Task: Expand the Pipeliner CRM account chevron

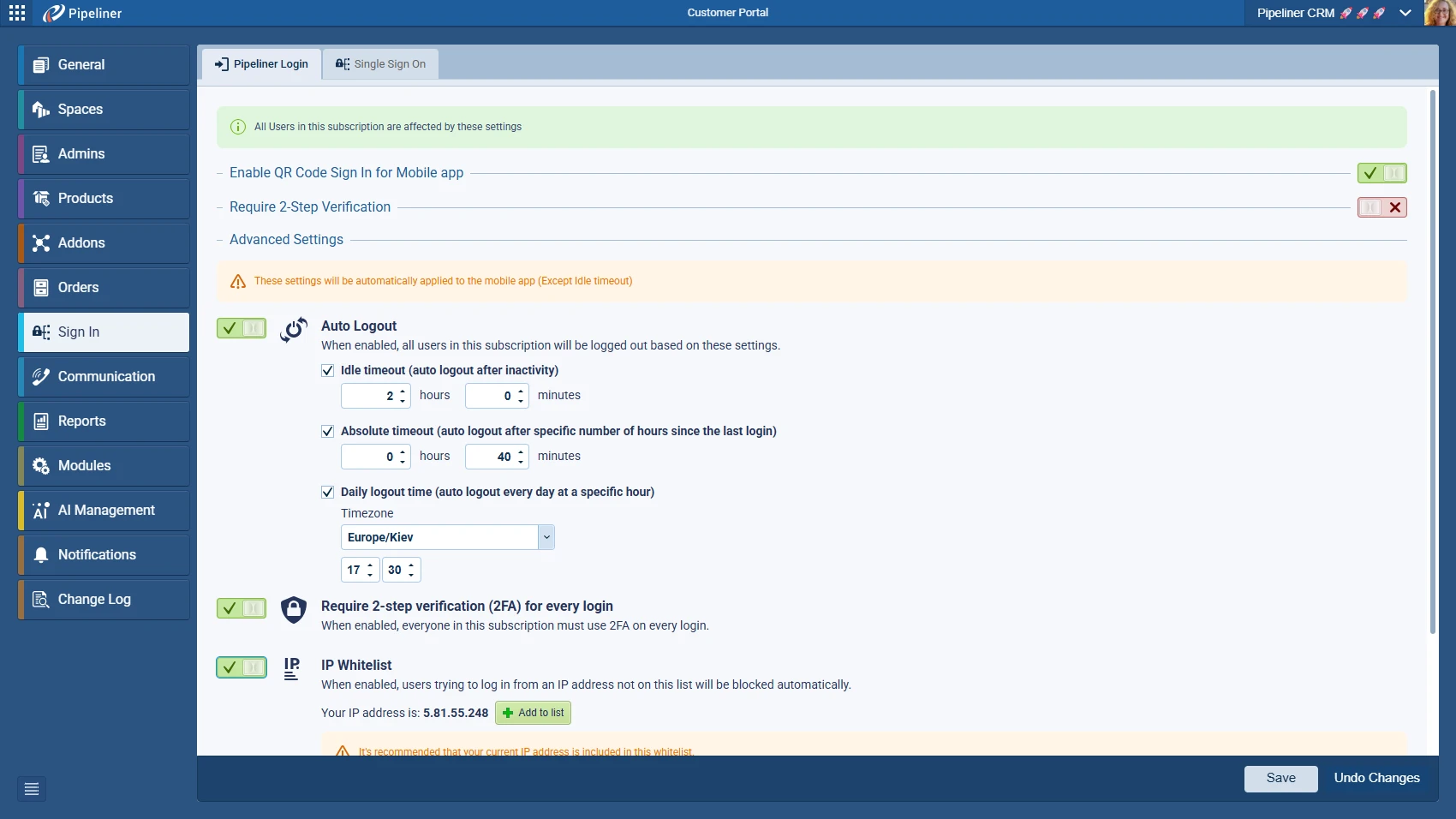Action: pyautogui.click(x=1405, y=13)
